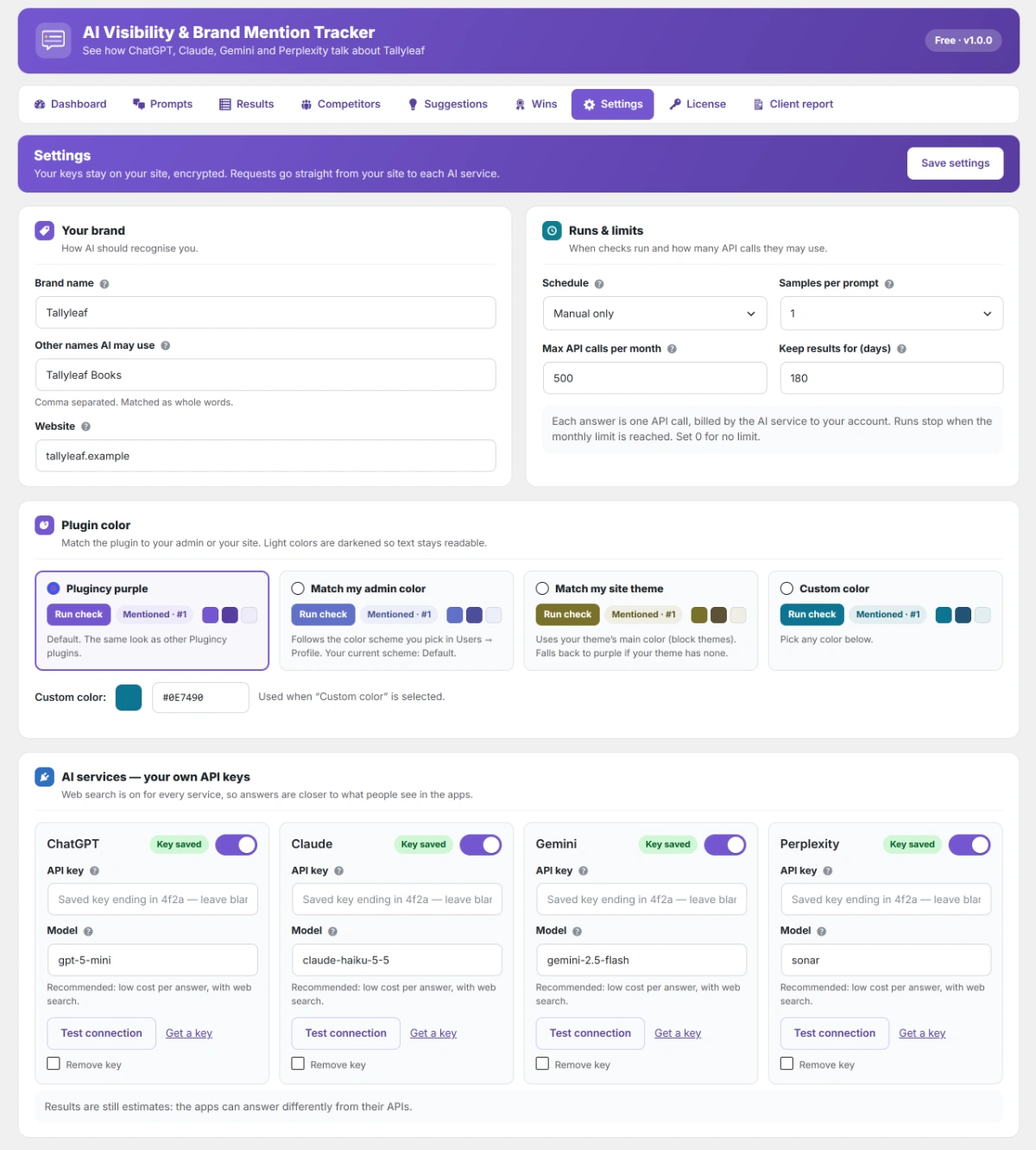Image resolution: width=1036 pixels, height=1150 pixels.
Task: Open the Prompts tab
Action: click(162, 104)
